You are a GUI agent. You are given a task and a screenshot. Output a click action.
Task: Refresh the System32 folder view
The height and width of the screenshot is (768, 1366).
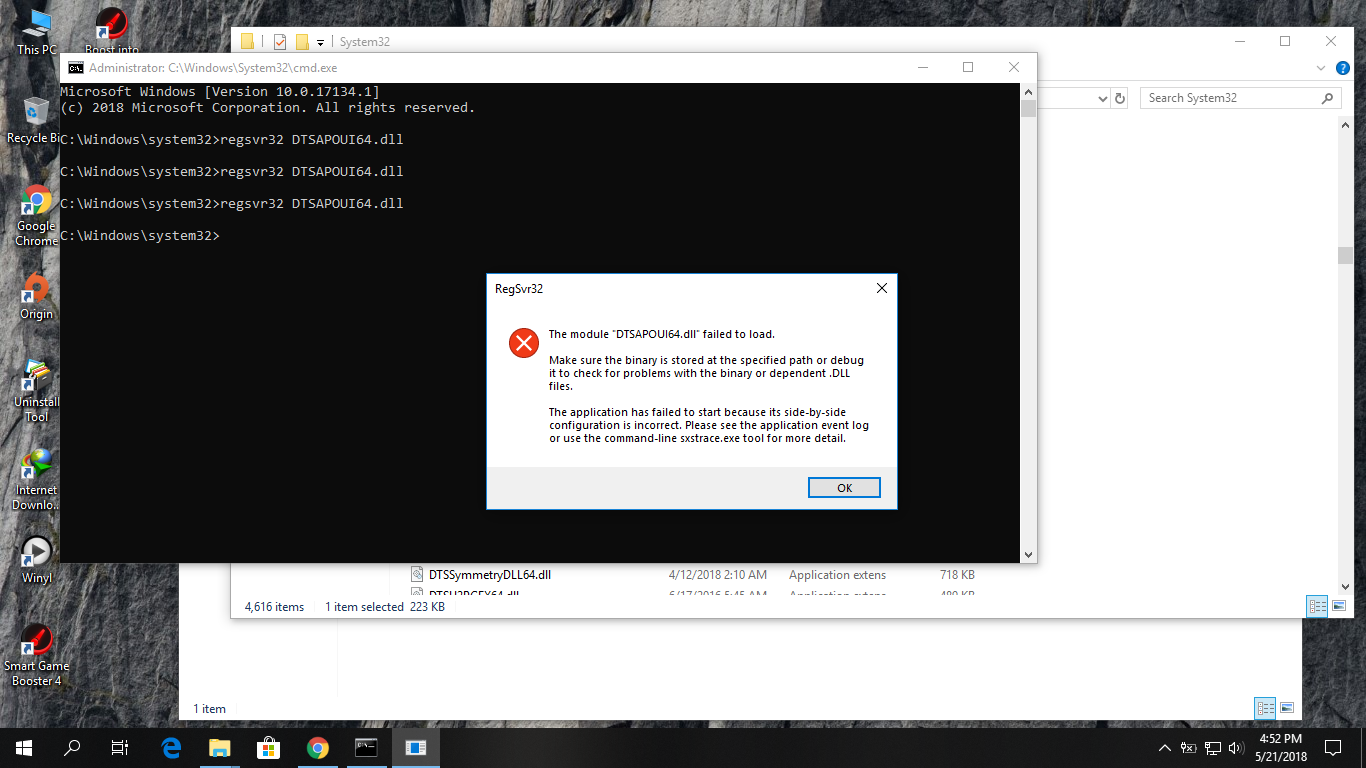(1120, 98)
